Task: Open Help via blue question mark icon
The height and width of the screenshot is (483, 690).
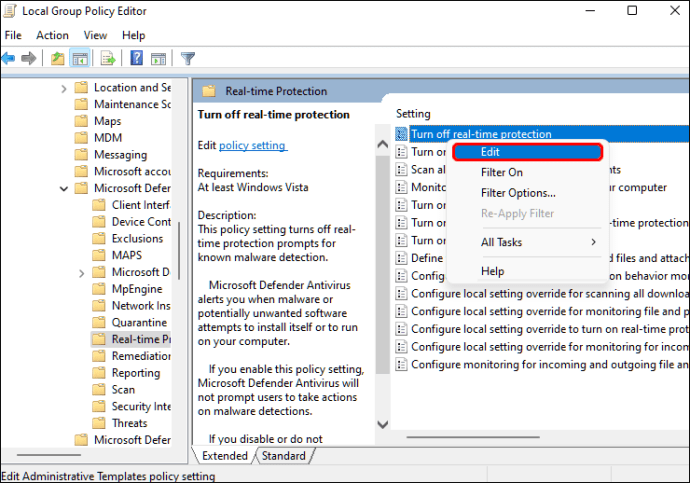Action: point(136,58)
